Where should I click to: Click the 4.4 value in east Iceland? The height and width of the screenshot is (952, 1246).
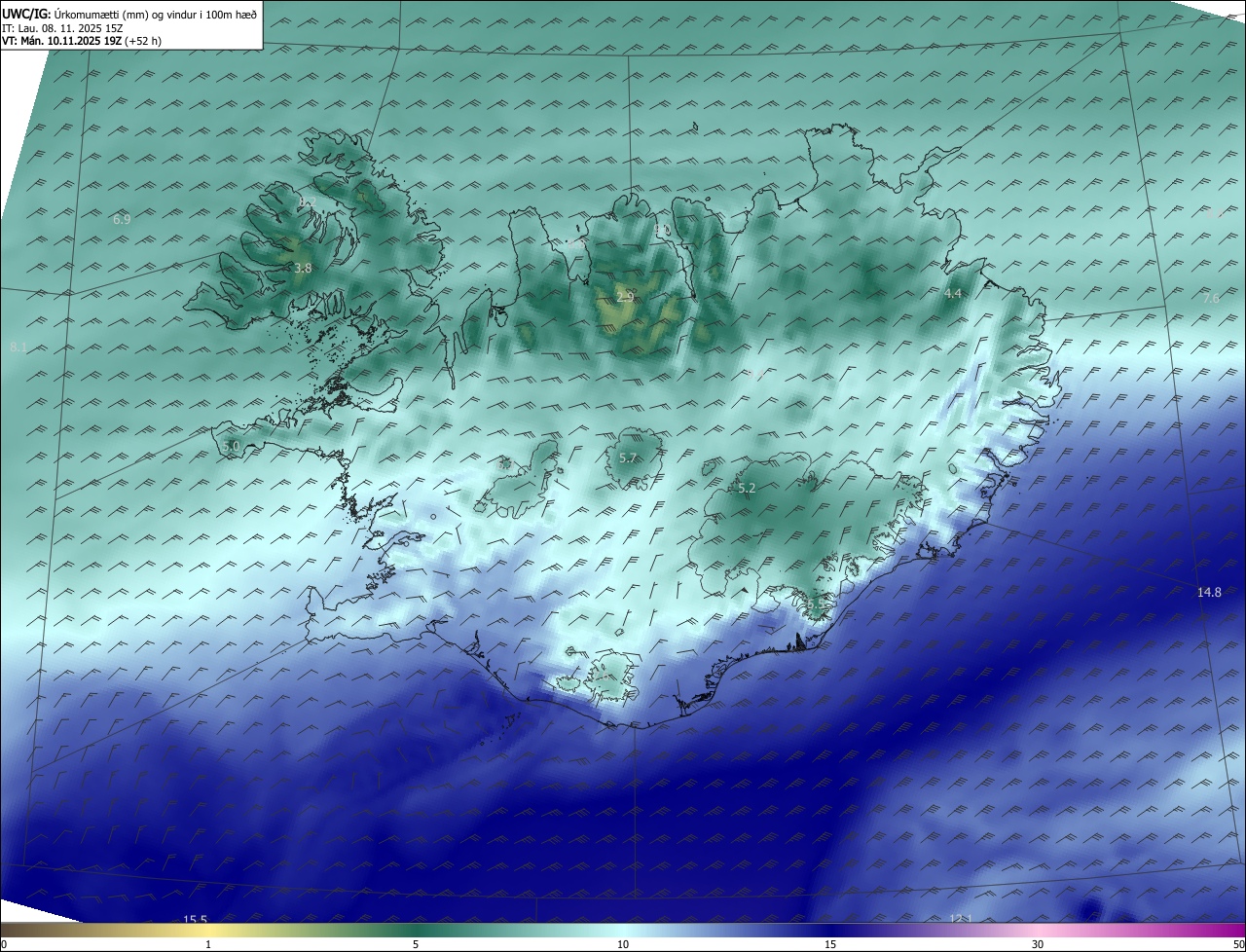[953, 293]
